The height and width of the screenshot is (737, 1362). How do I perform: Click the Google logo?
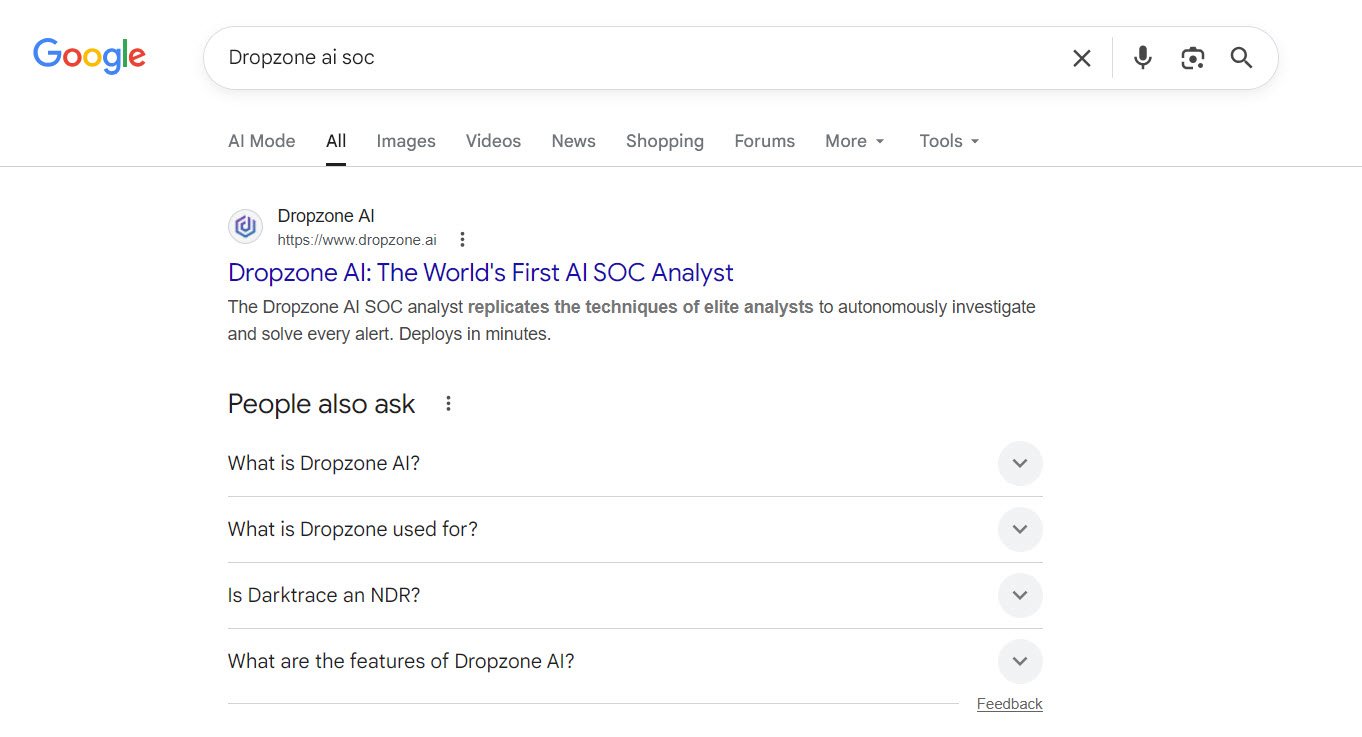(x=89, y=56)
